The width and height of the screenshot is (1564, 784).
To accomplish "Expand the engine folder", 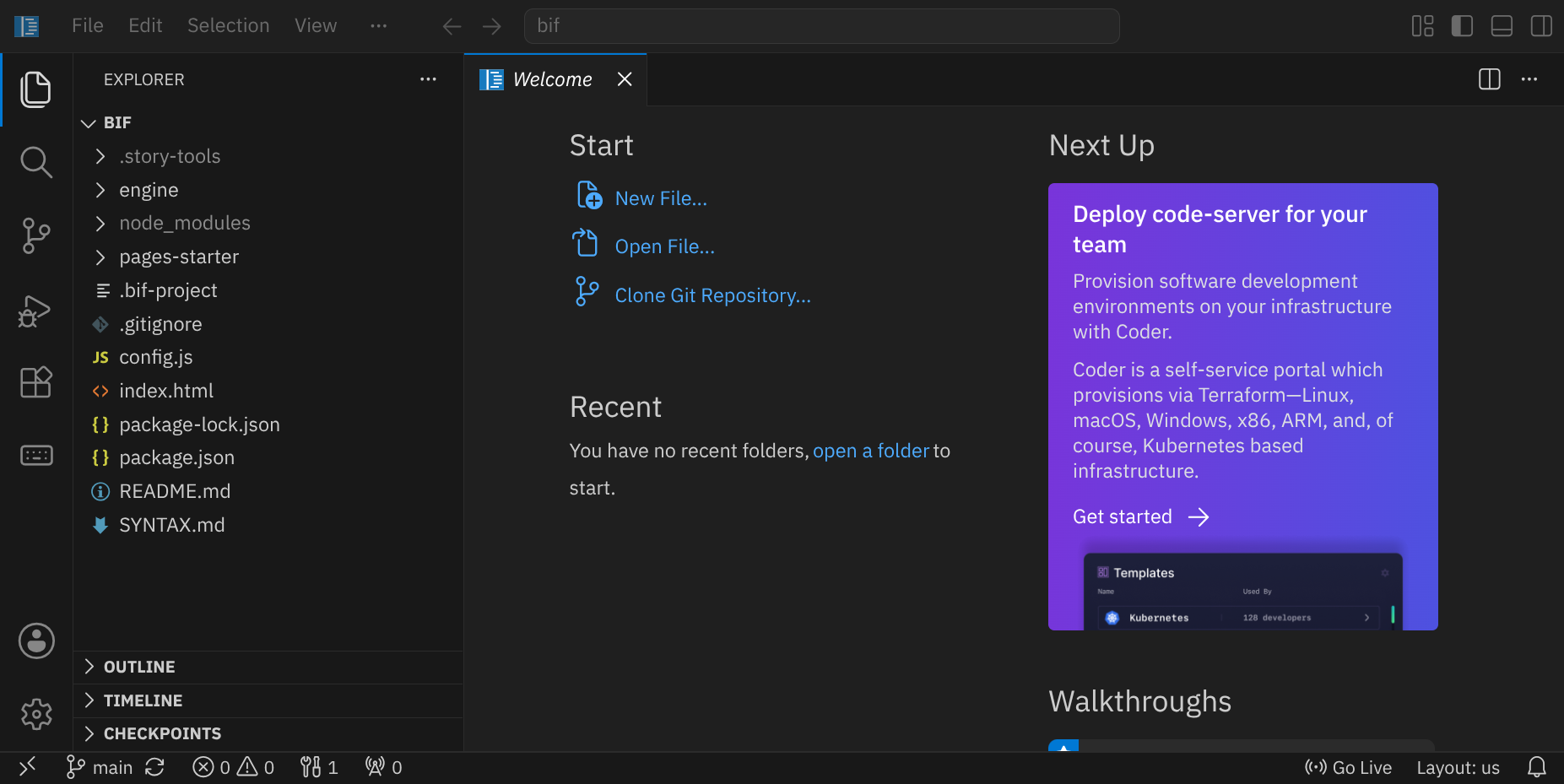I will [268, 191].
